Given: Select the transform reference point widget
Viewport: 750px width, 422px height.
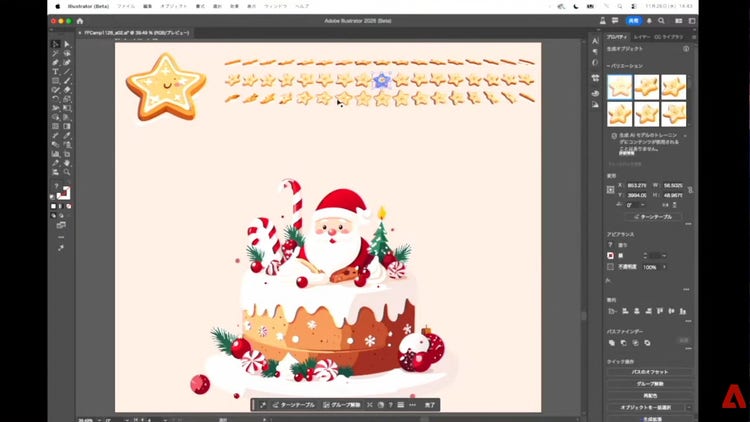Looking at the screenshot, I should tap(611, 189).
